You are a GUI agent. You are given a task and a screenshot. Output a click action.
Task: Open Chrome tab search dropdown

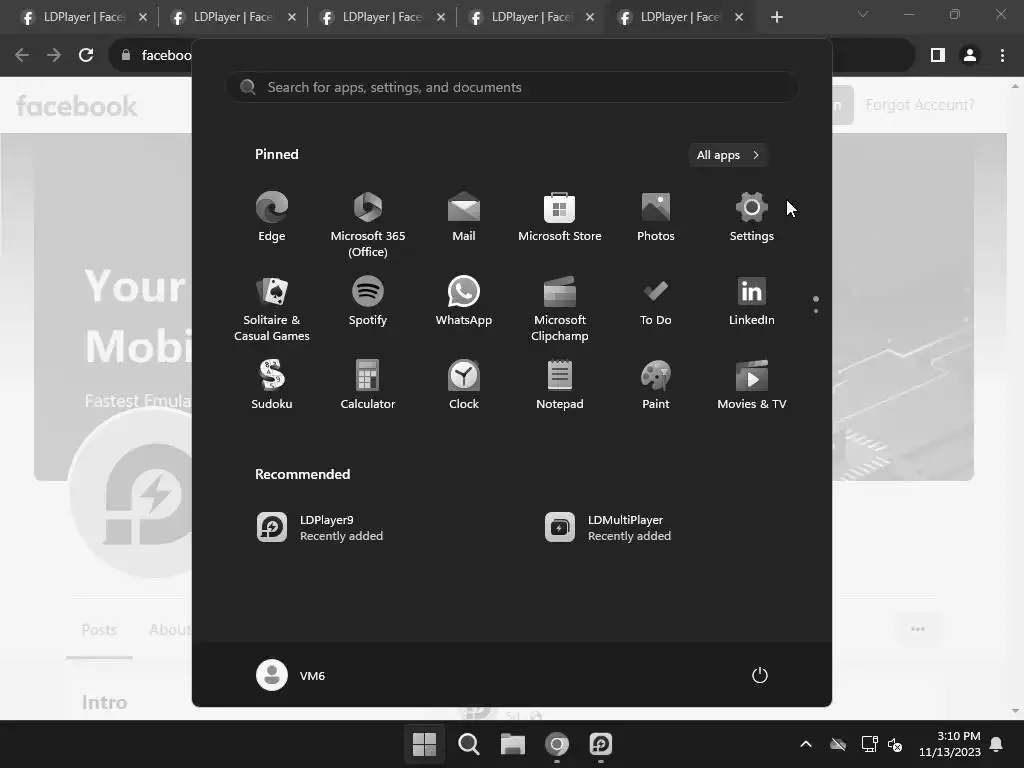pos(863,14)
